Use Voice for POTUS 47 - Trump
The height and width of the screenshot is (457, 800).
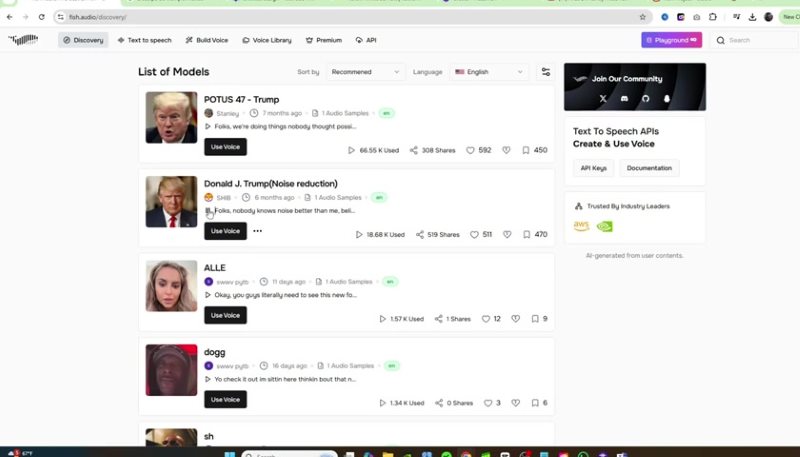(x=226, y=147)
